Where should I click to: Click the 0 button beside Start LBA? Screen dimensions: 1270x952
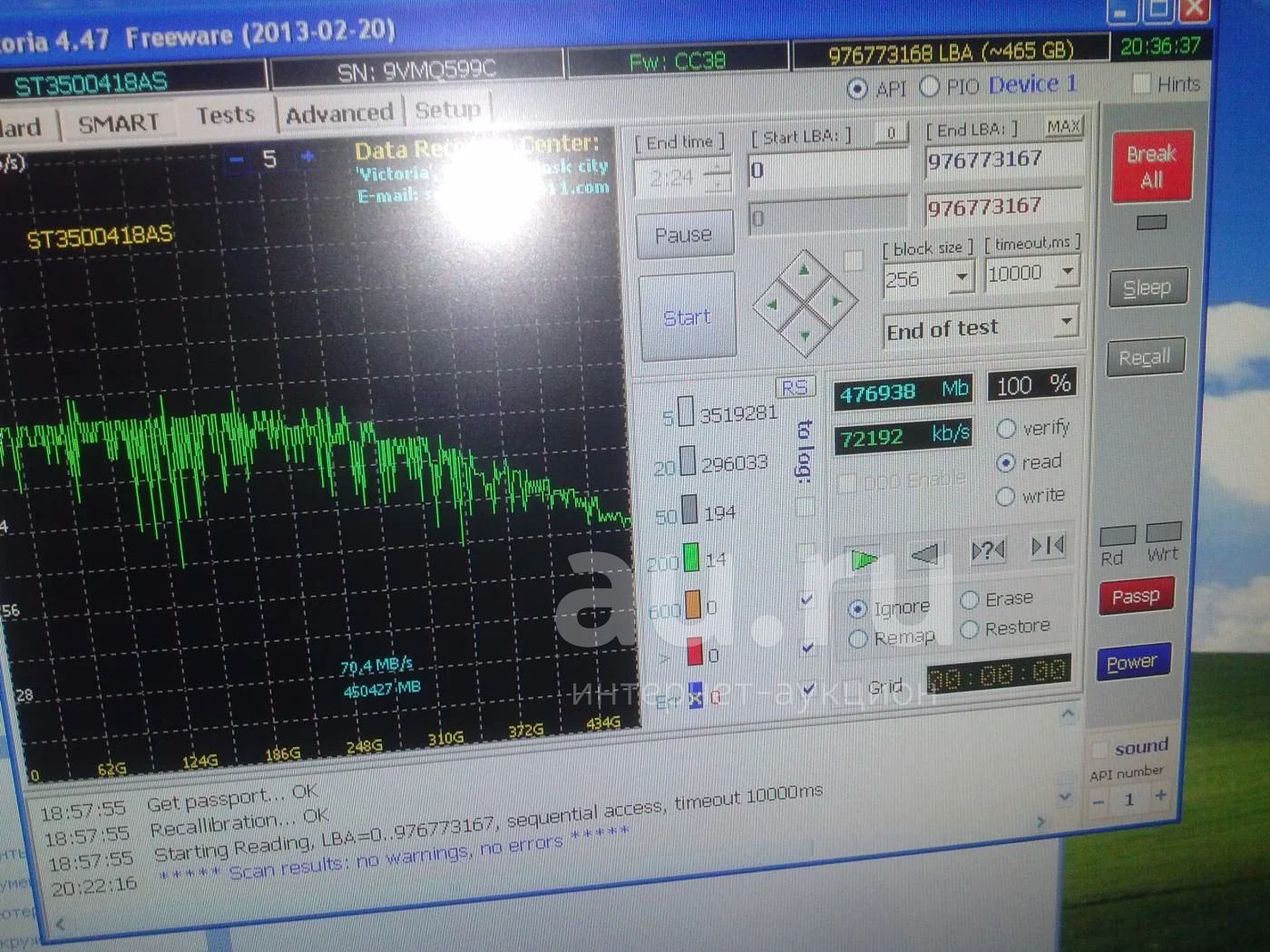point(891,132)
